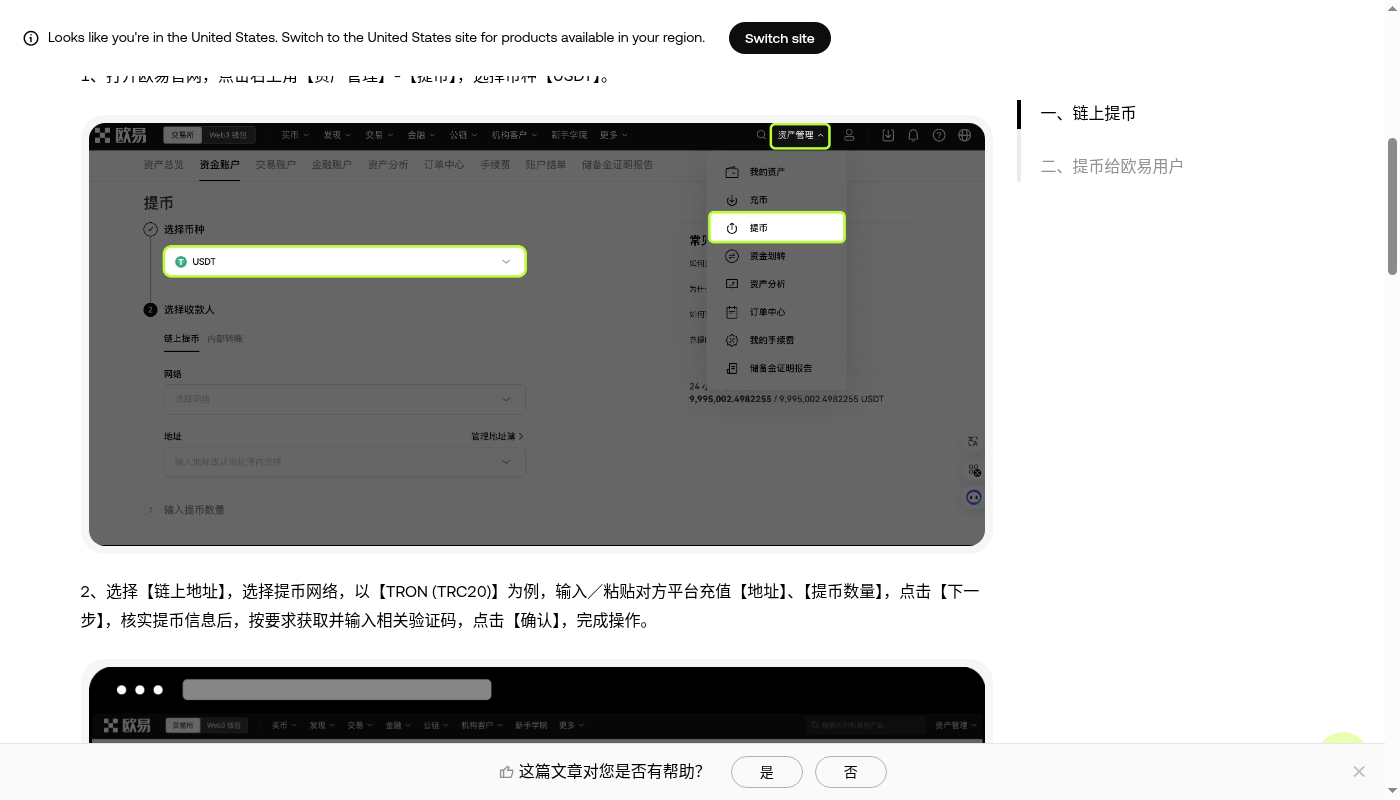Open the 公链 dropdown in the first tutorial screenshot
Screen dimensions: 1400x800
click(463, 135)
